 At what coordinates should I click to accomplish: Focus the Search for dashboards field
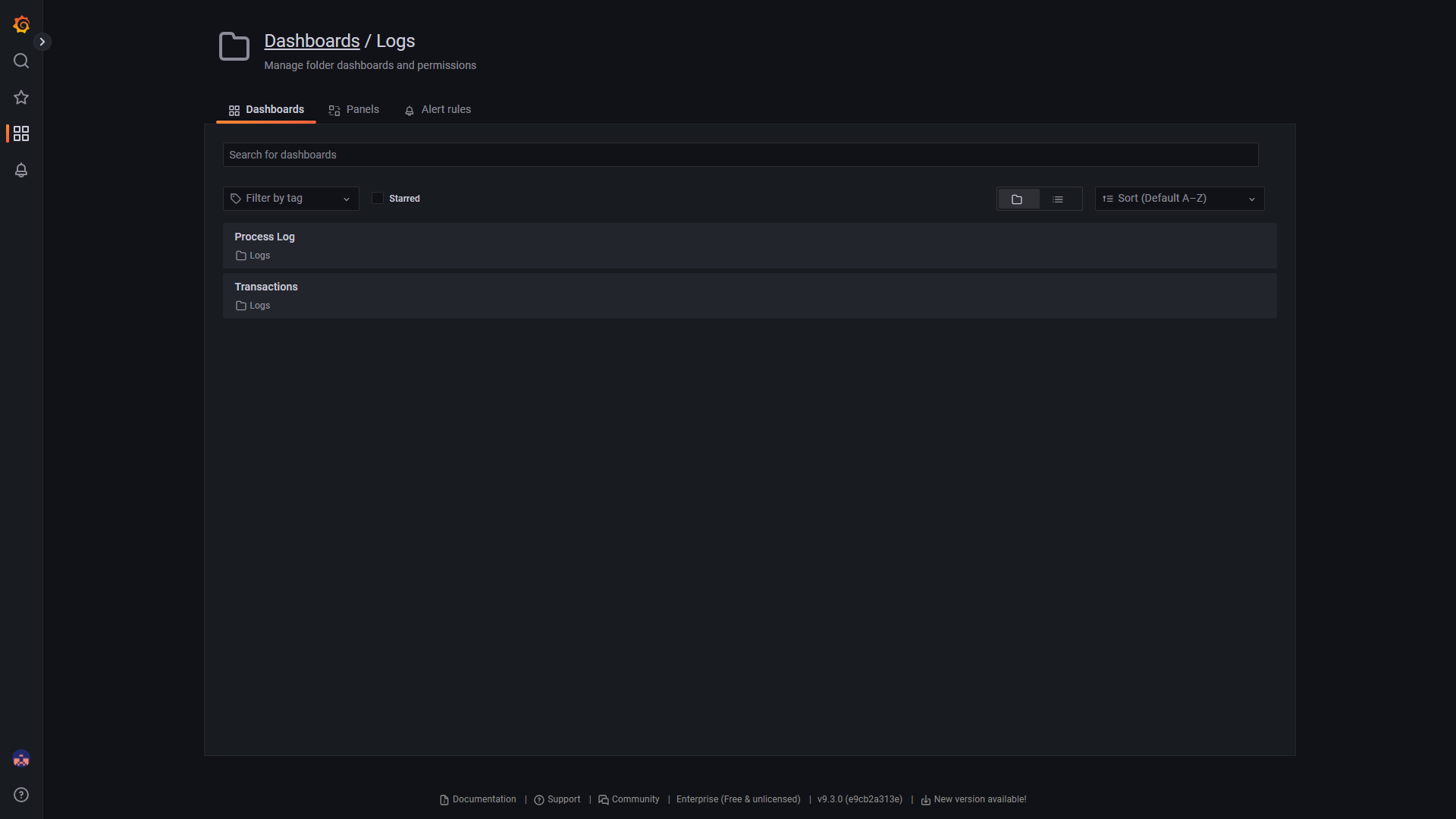click(740, 155)
